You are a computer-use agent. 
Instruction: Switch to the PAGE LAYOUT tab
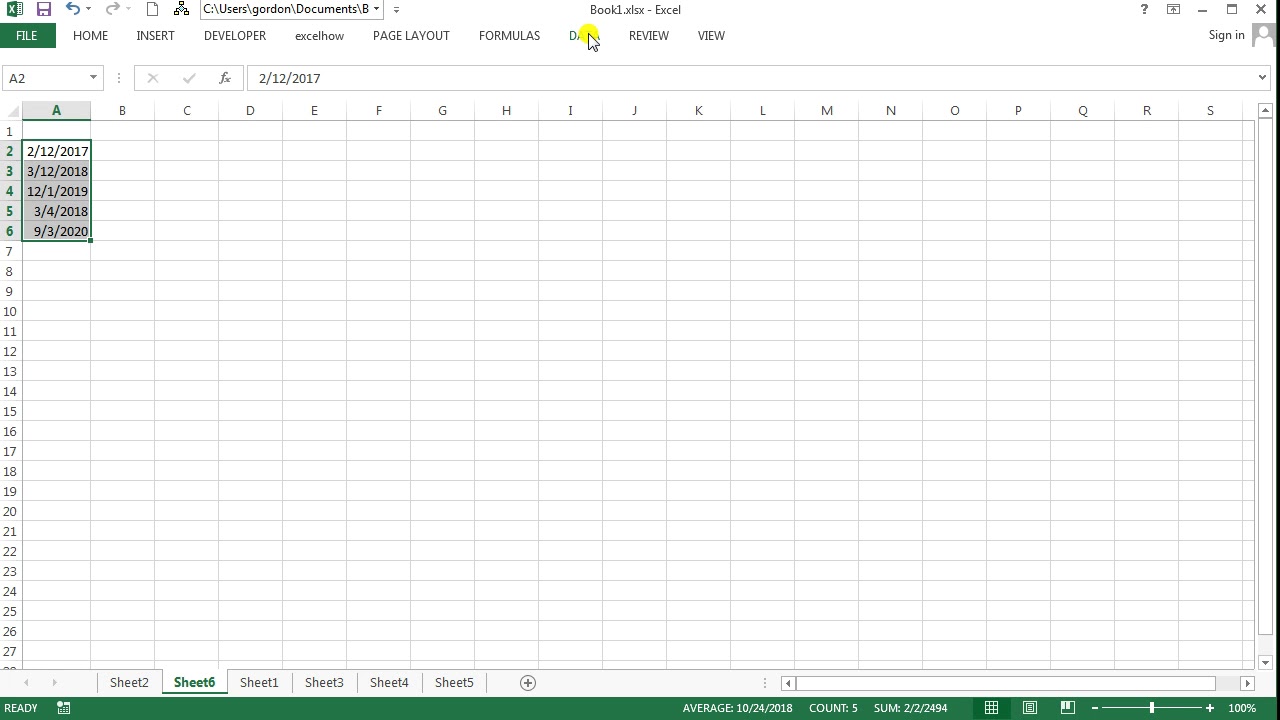pos(411,35)
